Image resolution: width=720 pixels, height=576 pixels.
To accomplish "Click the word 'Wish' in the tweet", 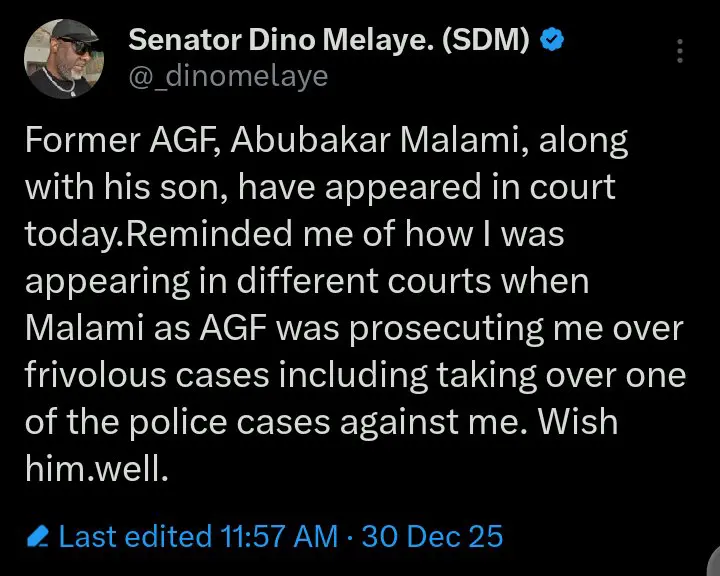I will point(580,422).
